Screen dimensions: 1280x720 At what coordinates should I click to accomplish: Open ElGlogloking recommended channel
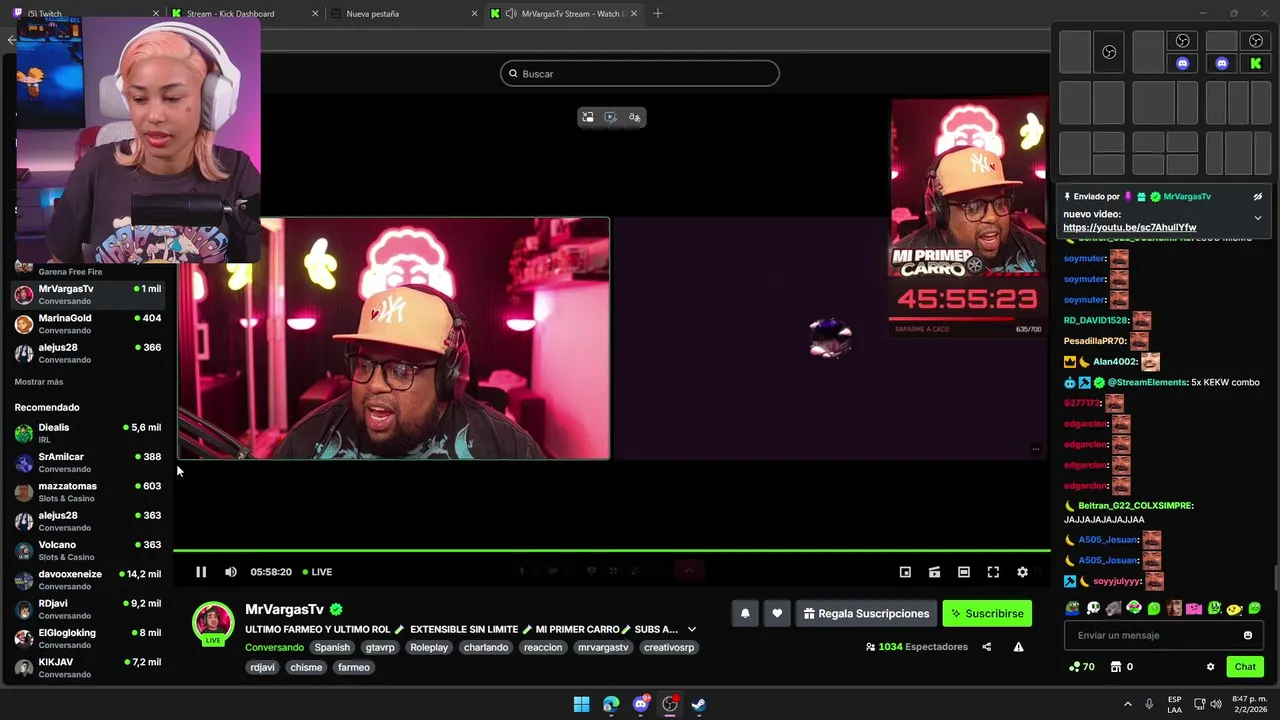[88, 639]
